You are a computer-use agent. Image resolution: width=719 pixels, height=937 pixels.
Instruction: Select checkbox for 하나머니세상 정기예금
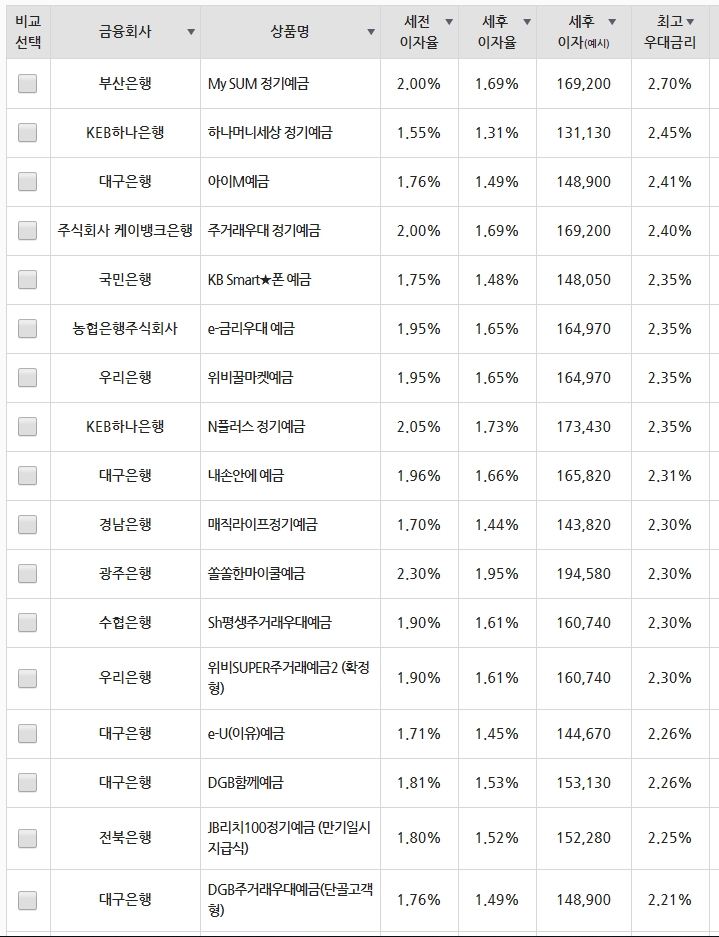[x=27, y=133]
